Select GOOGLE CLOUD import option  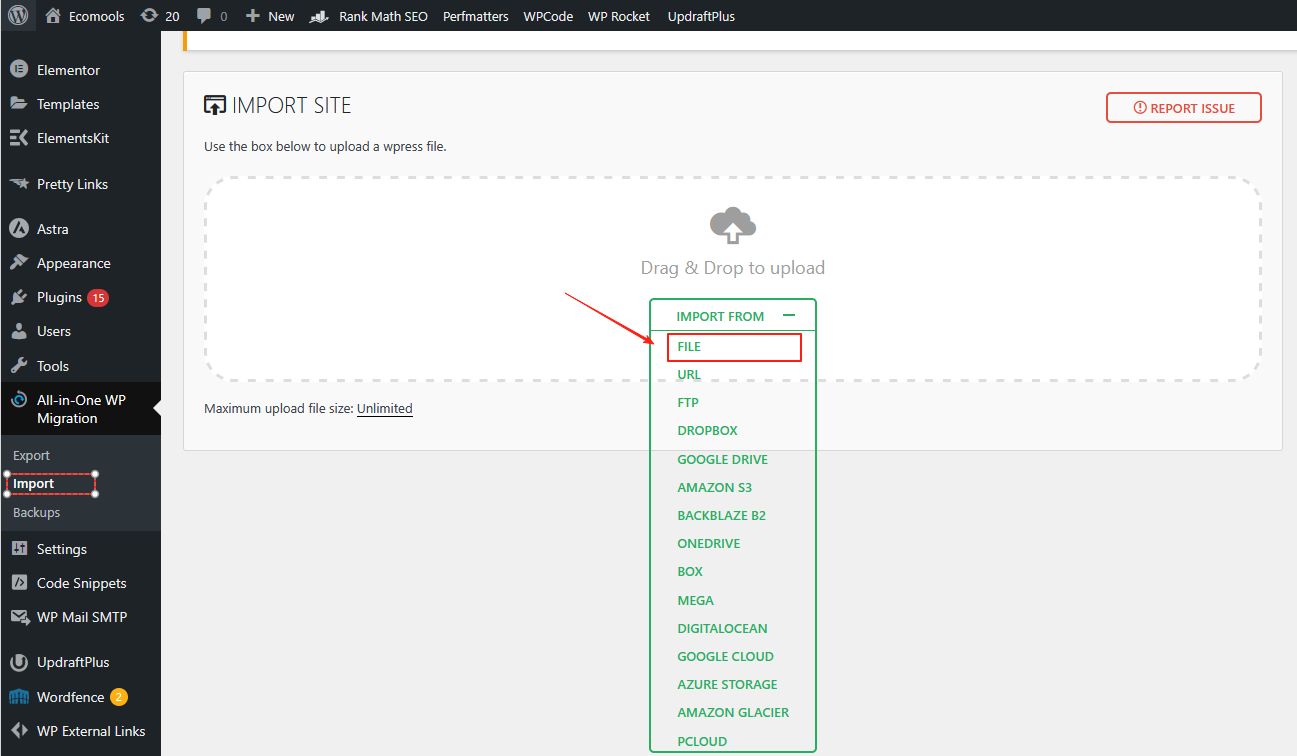pyautogui.click(x=725, y=656)
